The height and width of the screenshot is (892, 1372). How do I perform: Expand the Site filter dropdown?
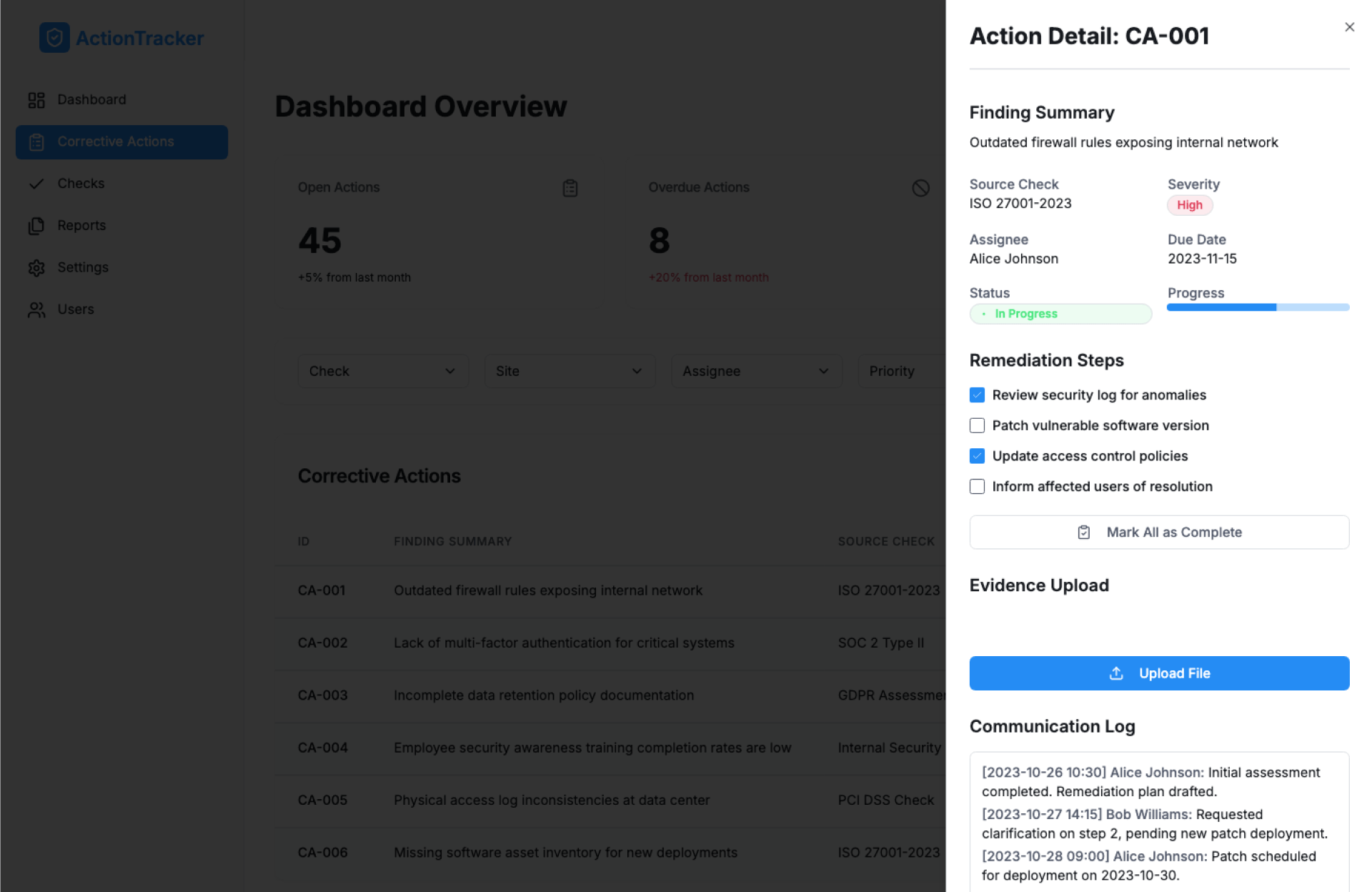569,371
